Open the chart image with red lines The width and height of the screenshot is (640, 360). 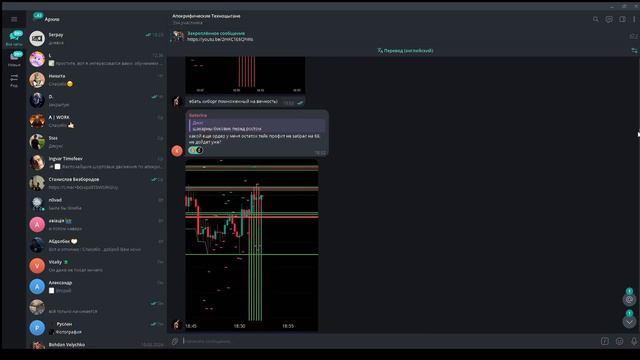[x=245, y=75]
